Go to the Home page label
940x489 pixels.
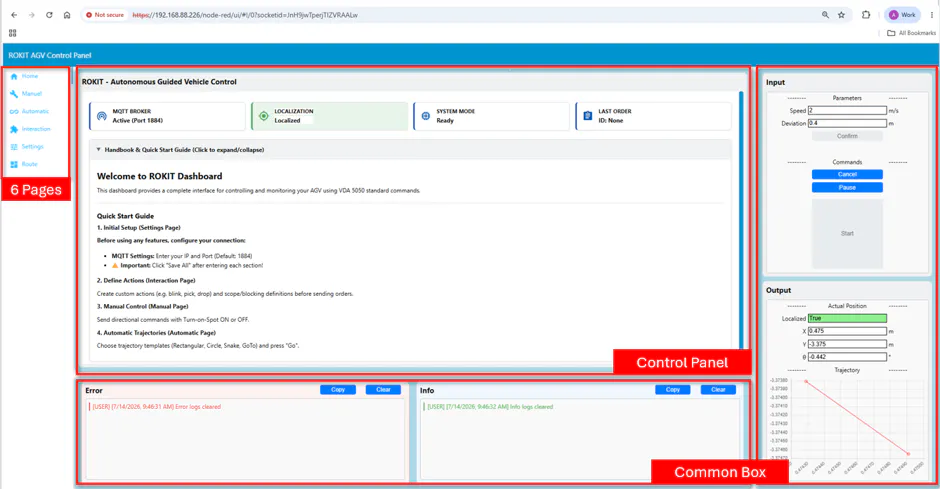coord(30,76)
